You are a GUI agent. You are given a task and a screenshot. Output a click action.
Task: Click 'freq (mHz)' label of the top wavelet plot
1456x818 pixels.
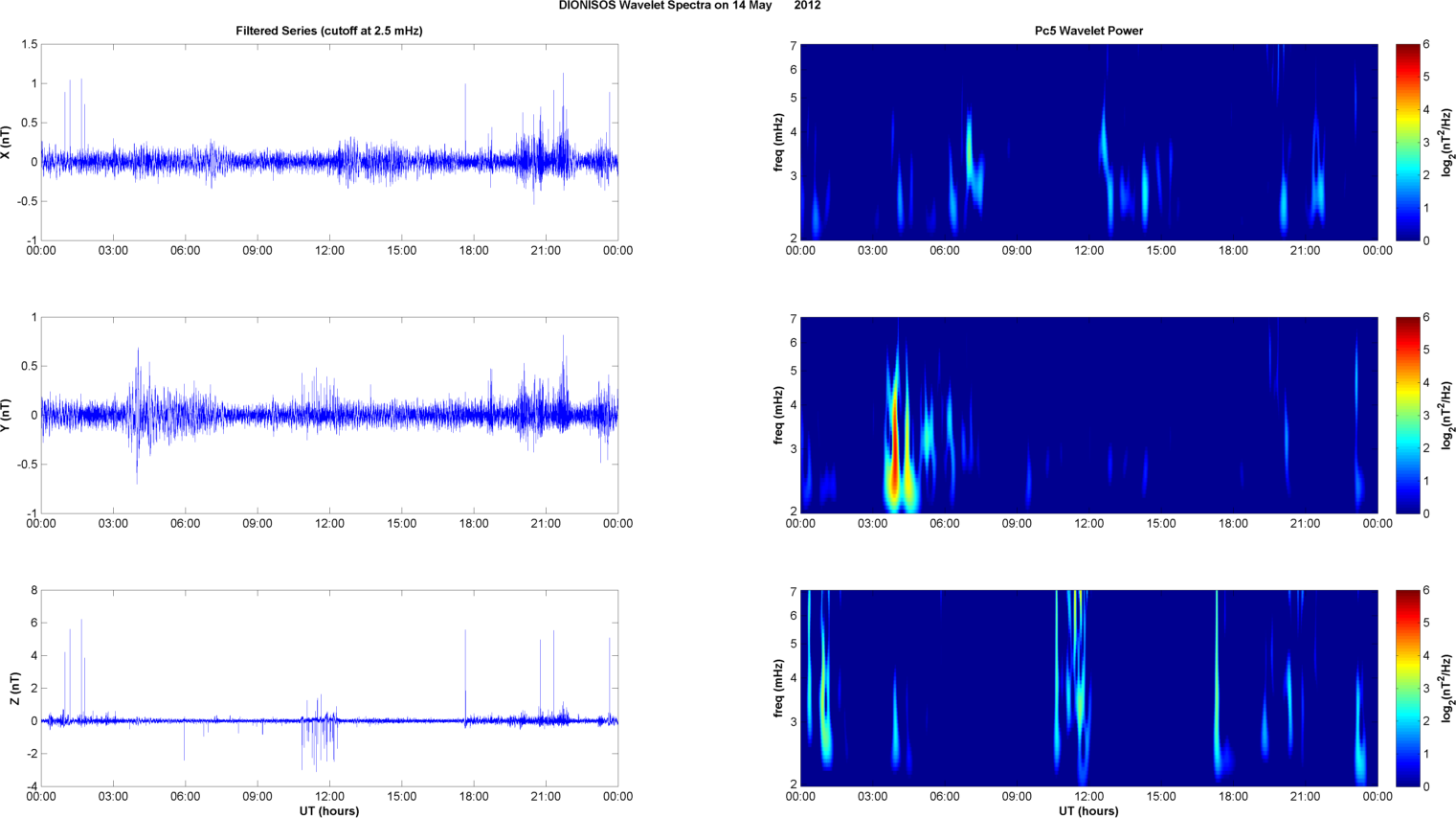(779, 143)
